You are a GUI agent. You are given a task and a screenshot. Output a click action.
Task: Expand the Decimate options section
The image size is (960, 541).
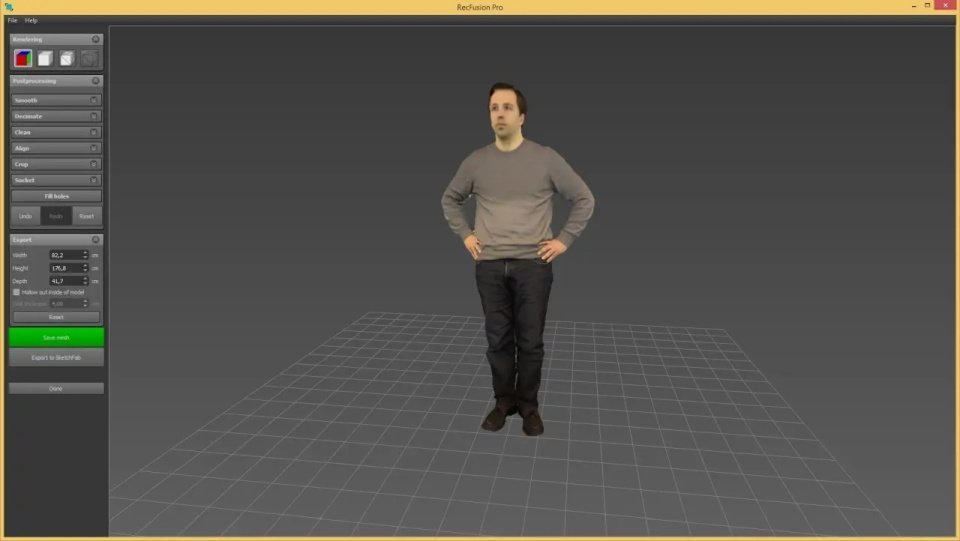click(56, 116)
